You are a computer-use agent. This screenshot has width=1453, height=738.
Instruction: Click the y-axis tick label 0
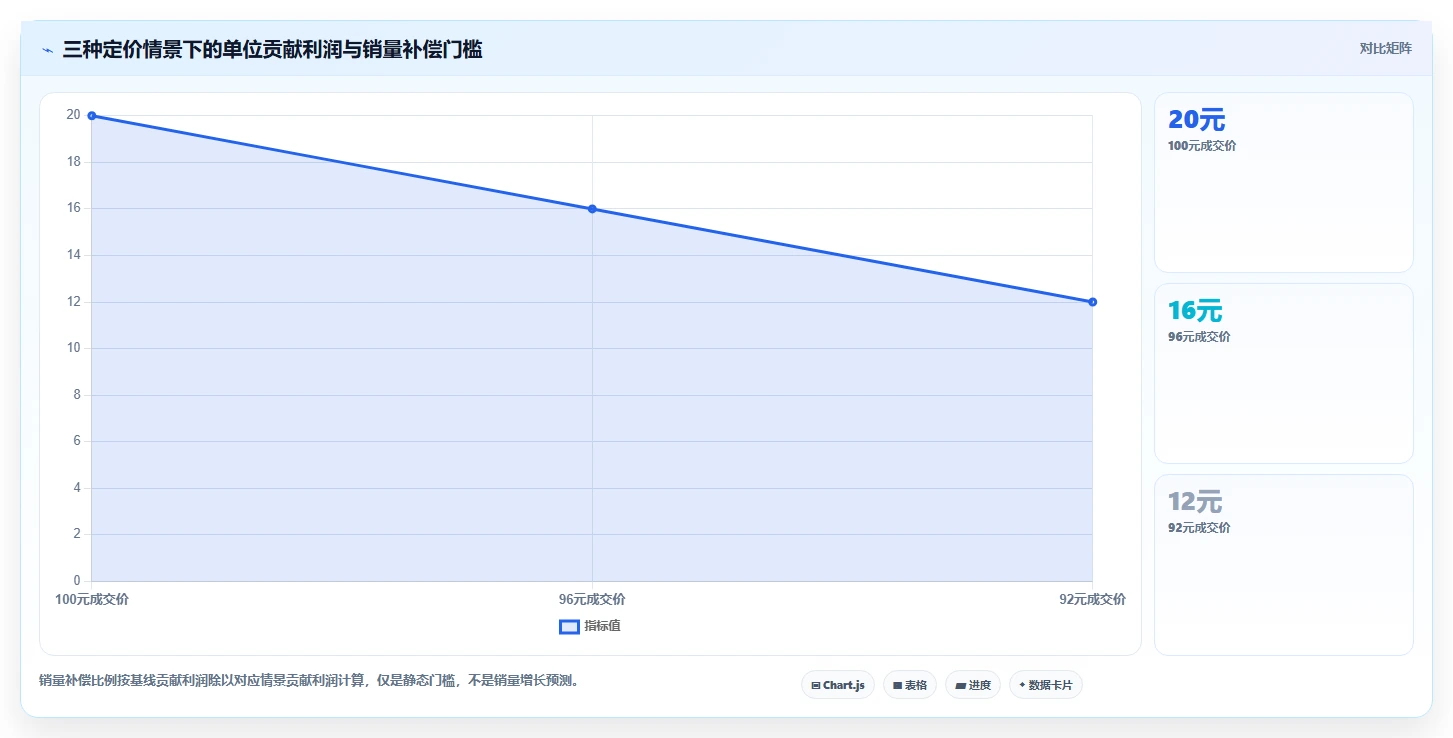pos(76,581)
